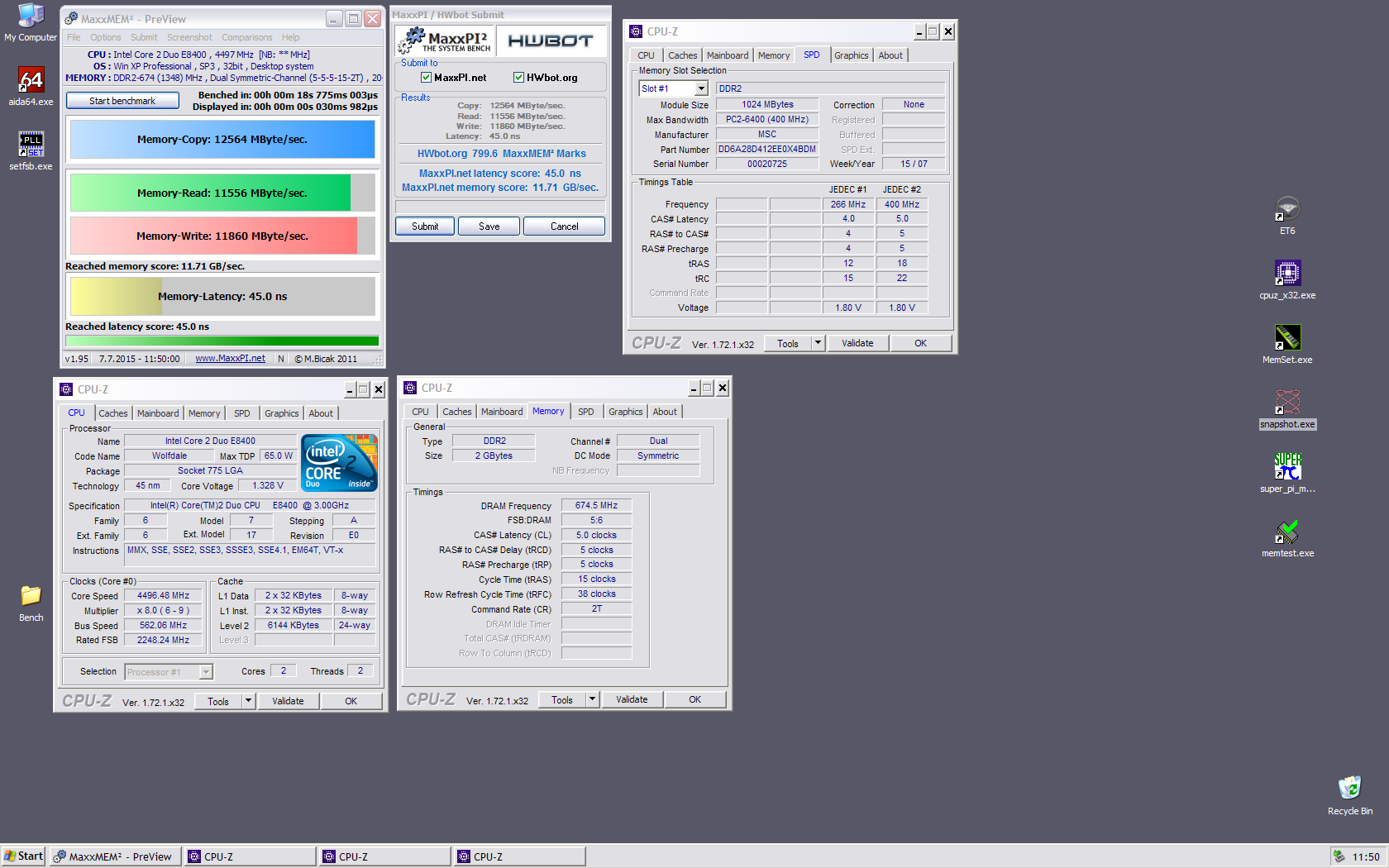Open www.MaxxPI.net link
Screen dimensions: 1389x868
pos(230,359)
